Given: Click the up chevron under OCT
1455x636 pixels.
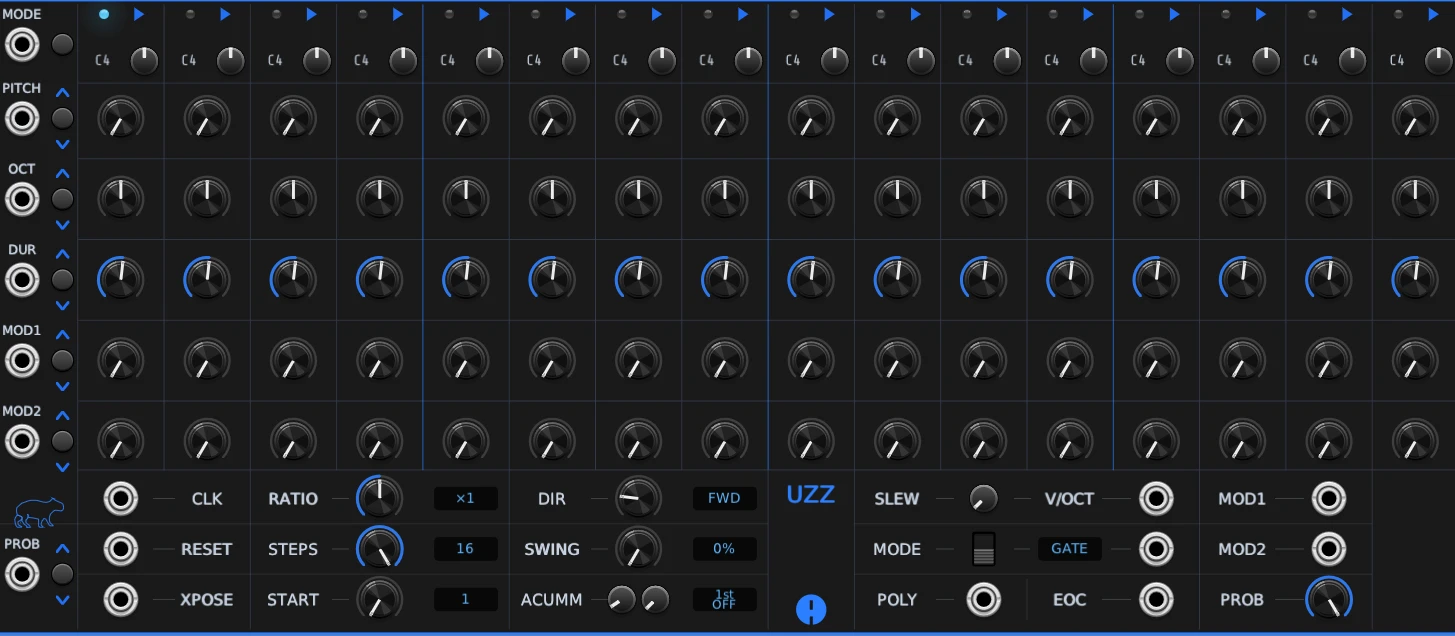Looking at the screenshot, I should tap(63, 174).
